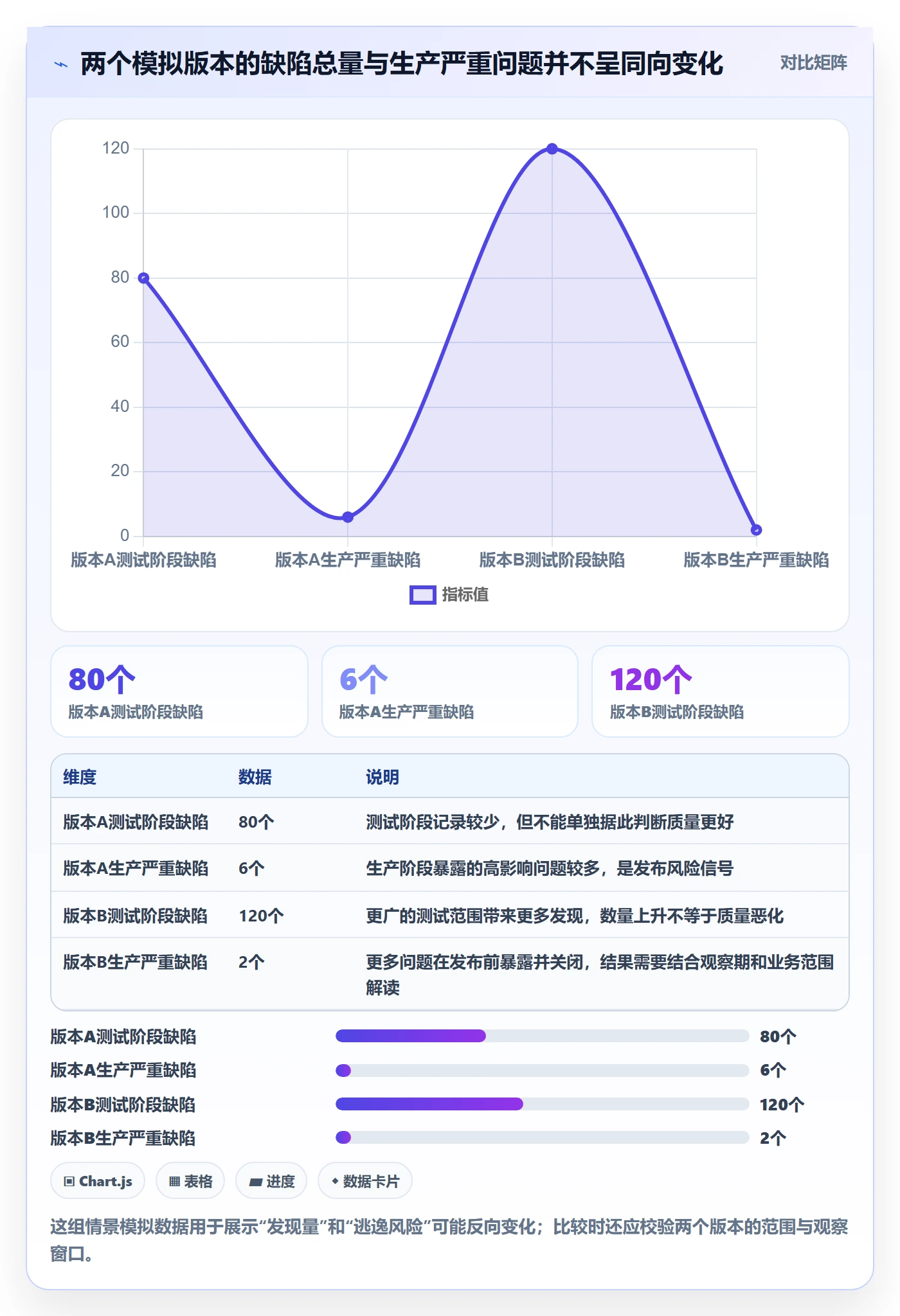Click the 60 y-axis tick label
Image resolution: width=900 pixels, height=1316 pixels.
(120, 342)
